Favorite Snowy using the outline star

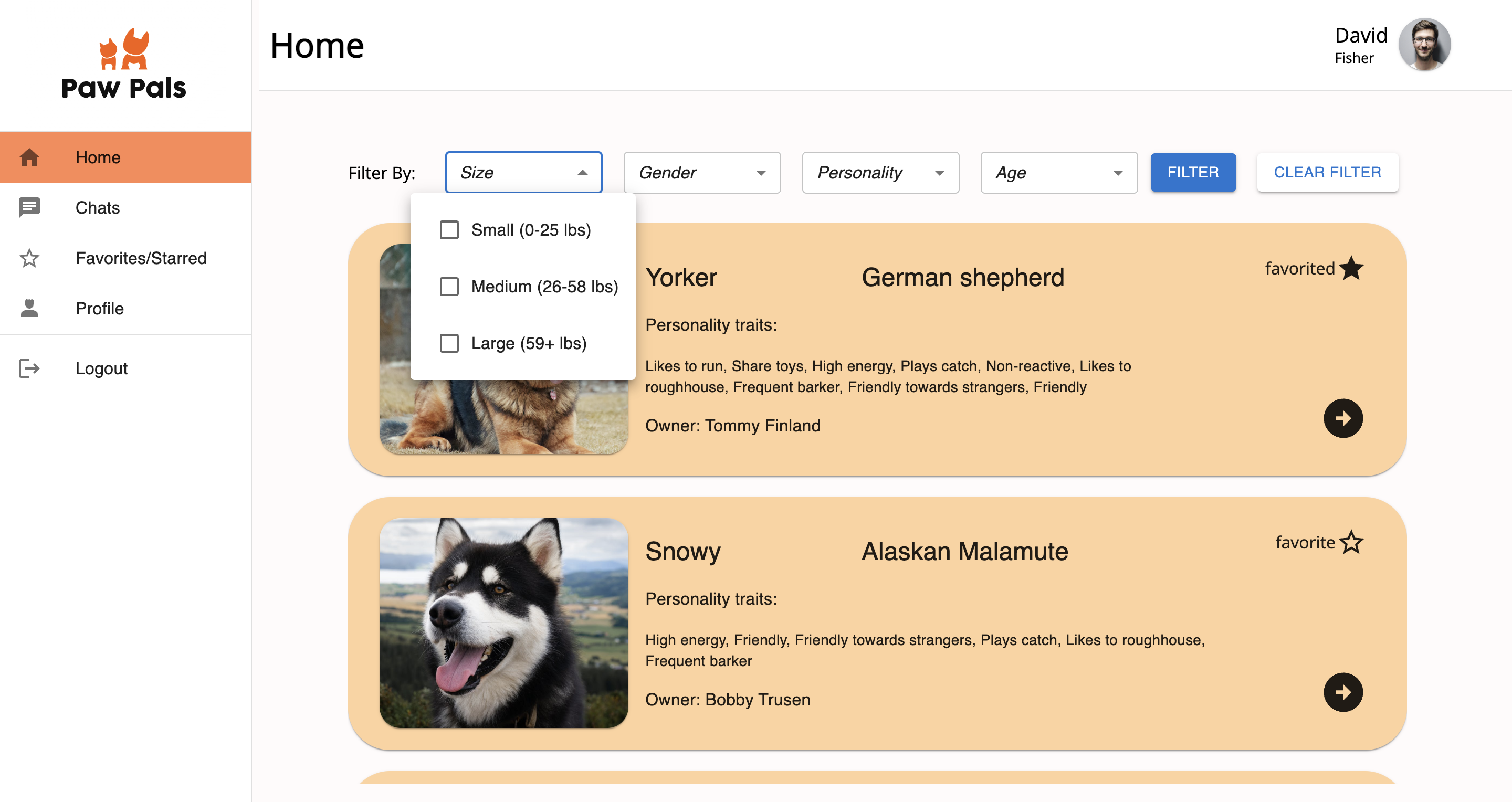1351,542
